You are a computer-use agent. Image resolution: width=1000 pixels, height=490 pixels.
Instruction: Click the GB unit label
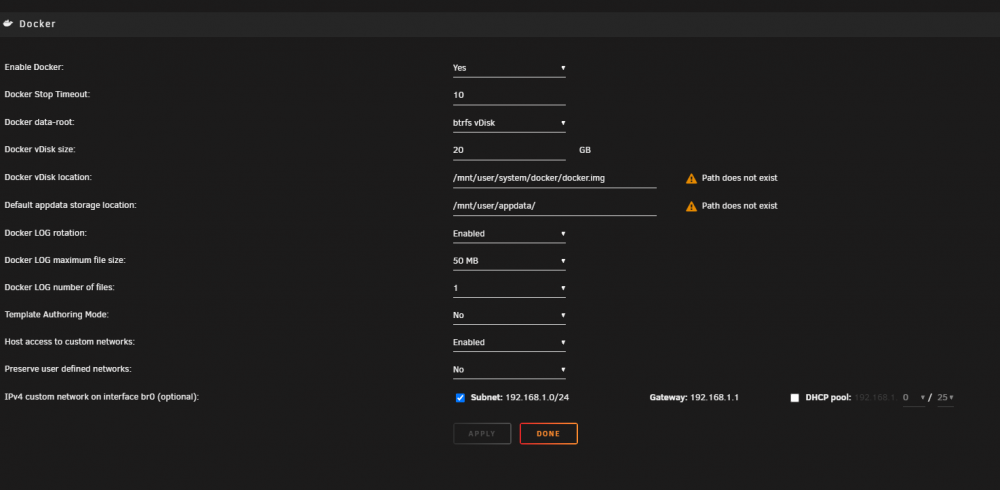(585, 151)
